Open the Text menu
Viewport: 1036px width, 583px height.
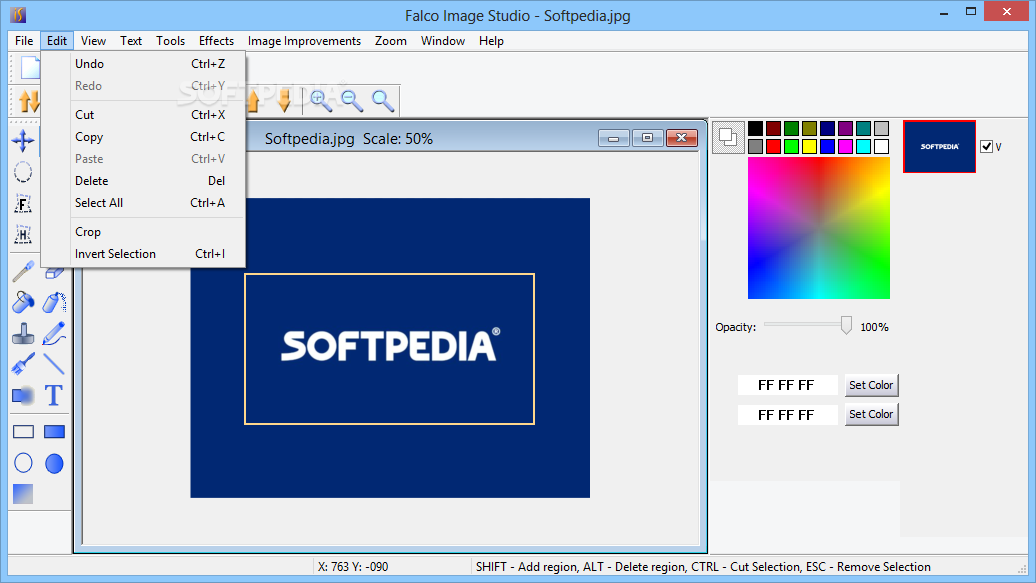[x=131, y=41]
